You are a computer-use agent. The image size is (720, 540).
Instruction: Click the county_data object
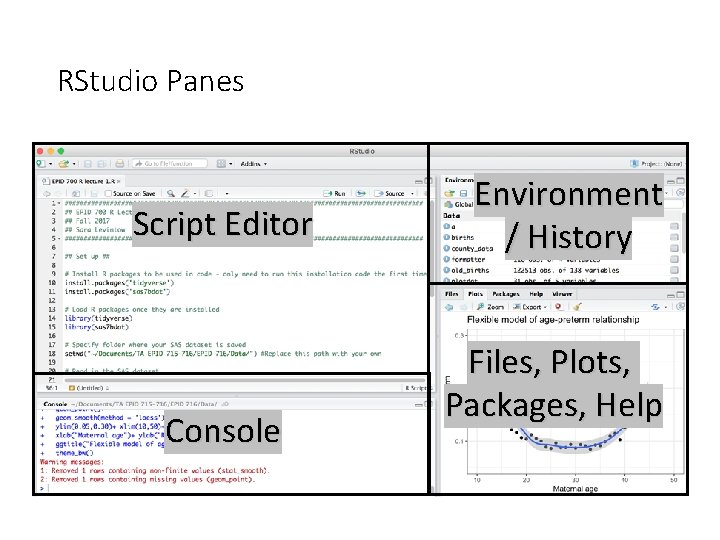(x=472, y=248)
